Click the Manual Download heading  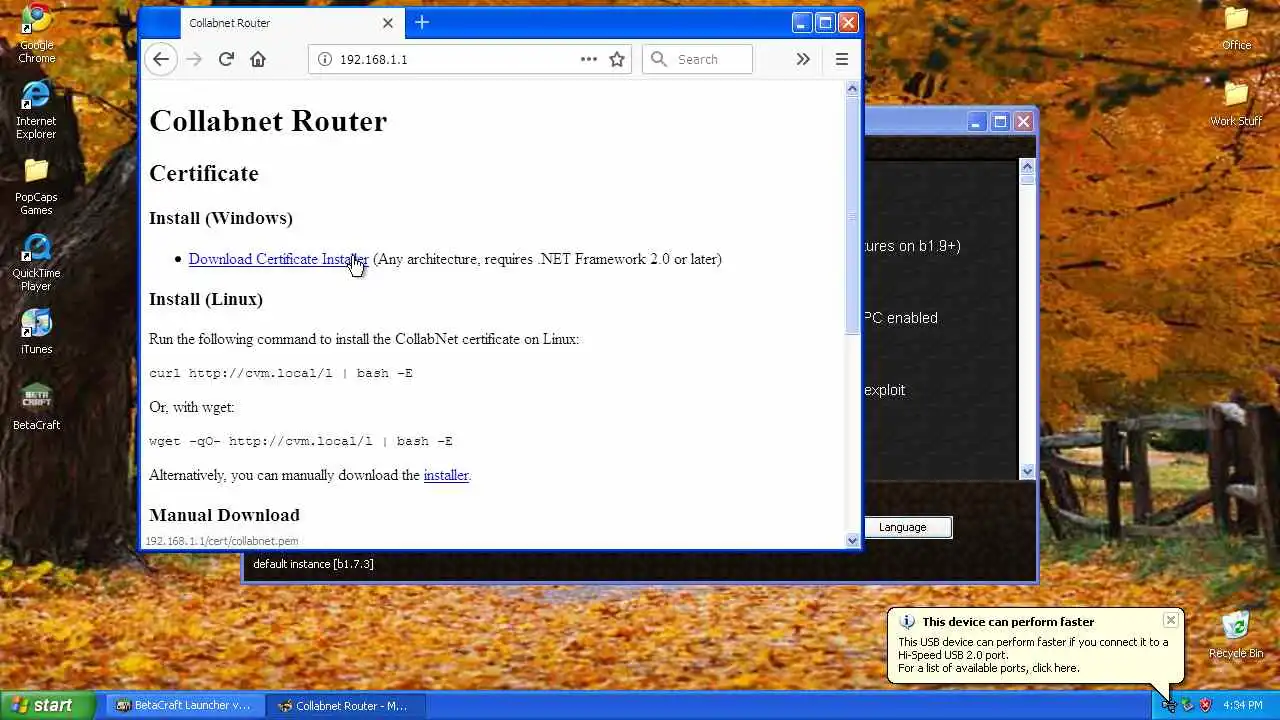pyautogui.click(x=224, y=515)
